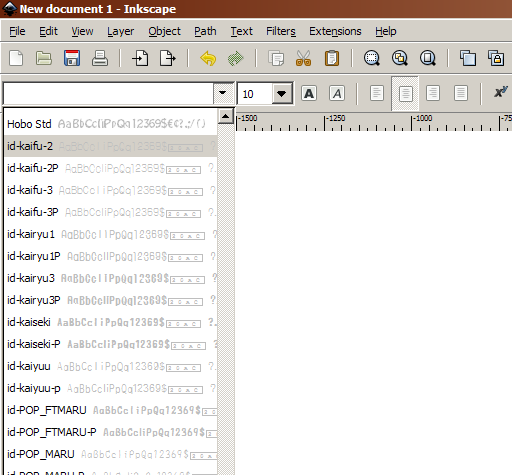
Task: Open the Object menu
Action: [164, 31]
